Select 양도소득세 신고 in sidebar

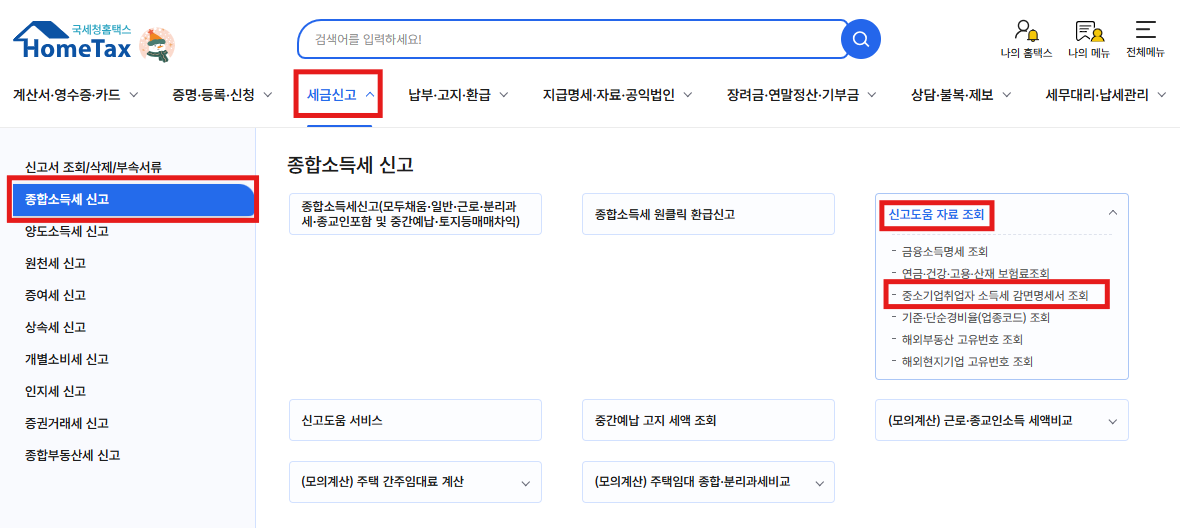click(x=67, y=231)
